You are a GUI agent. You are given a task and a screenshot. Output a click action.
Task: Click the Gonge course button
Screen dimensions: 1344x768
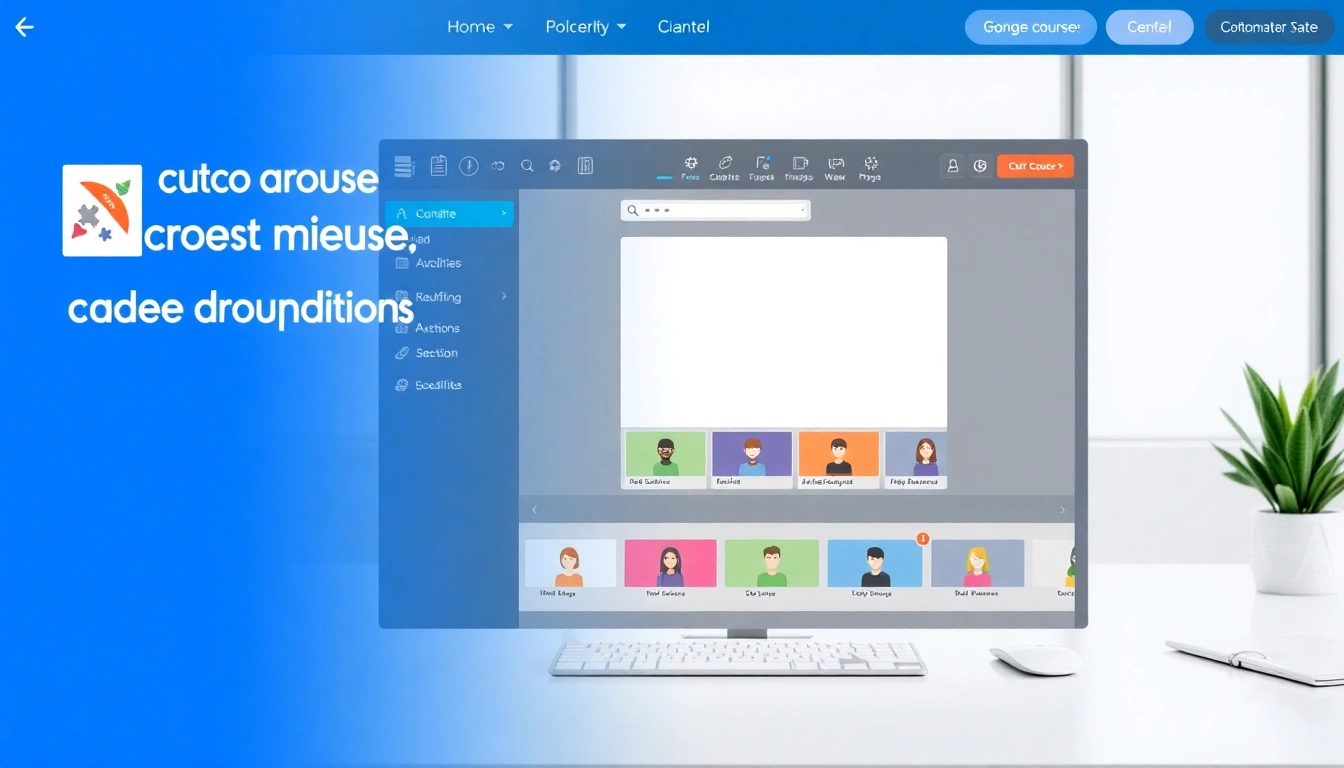[1030, 27]
